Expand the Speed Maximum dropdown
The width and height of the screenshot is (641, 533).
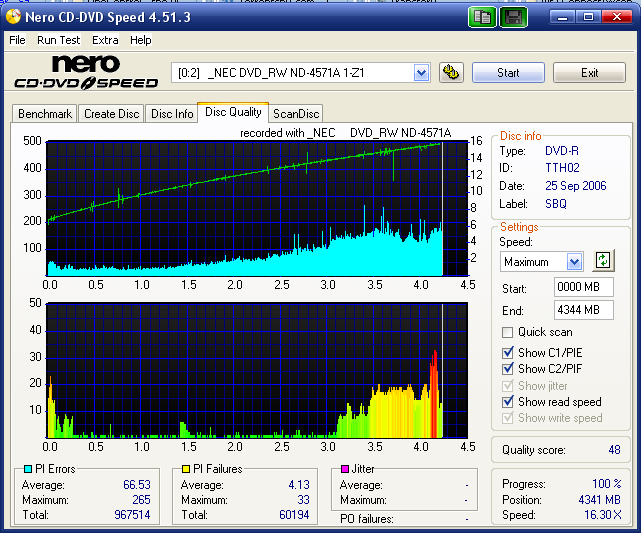tap(574, 262)
